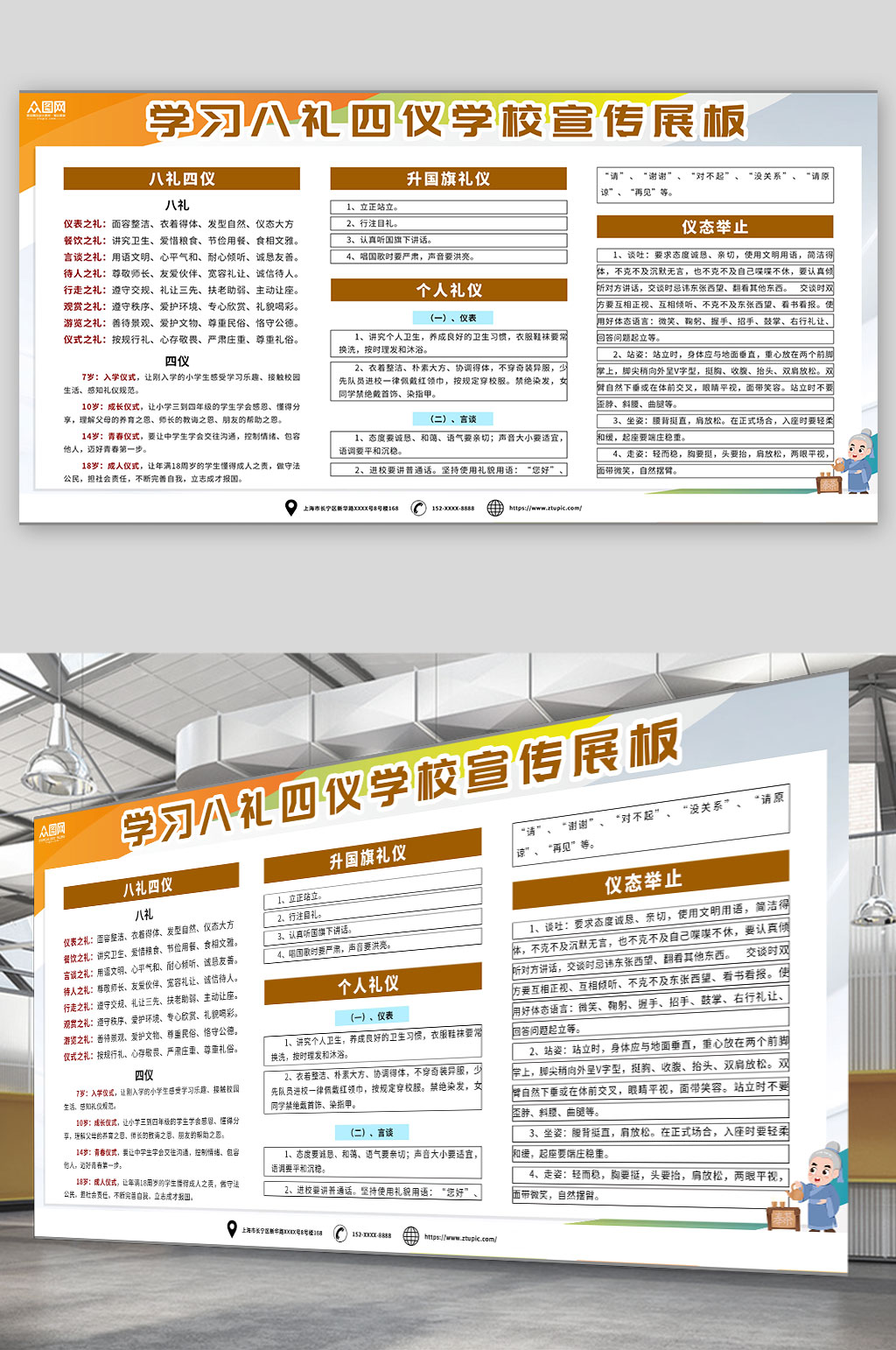
Task: Click the 待人之礼 row on the upper poster
Action: (180, 274)
